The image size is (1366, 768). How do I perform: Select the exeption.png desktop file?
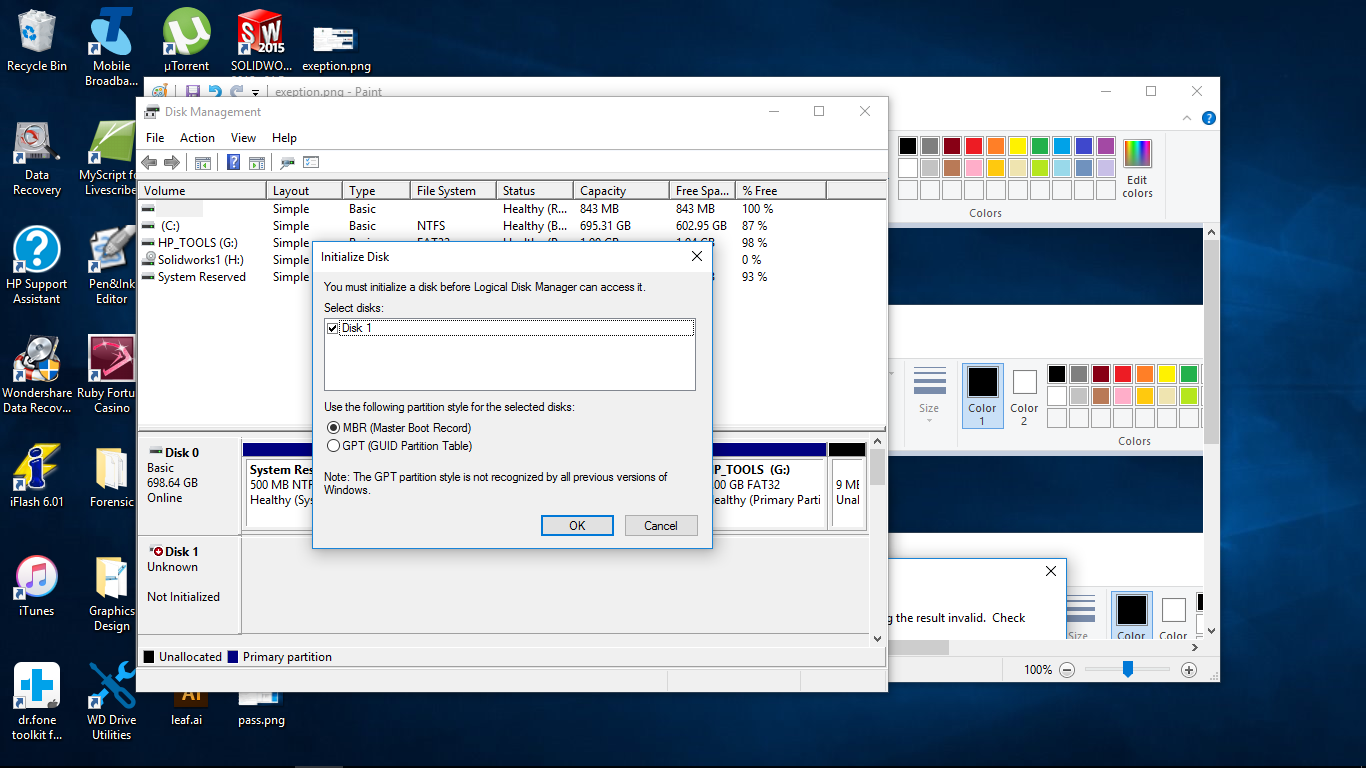pyautogui.click(x=336, y=48)
